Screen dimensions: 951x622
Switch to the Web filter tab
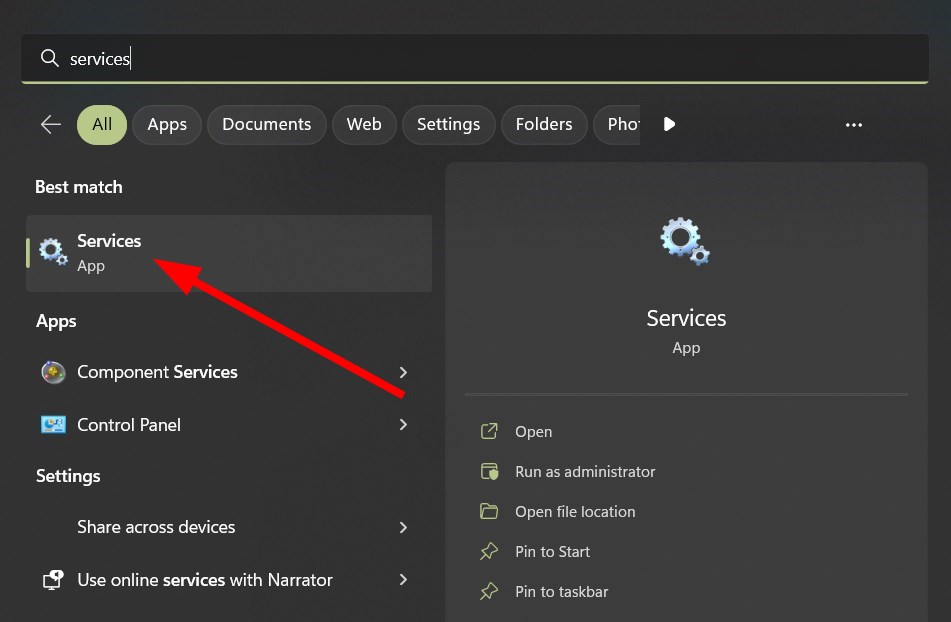364,125
